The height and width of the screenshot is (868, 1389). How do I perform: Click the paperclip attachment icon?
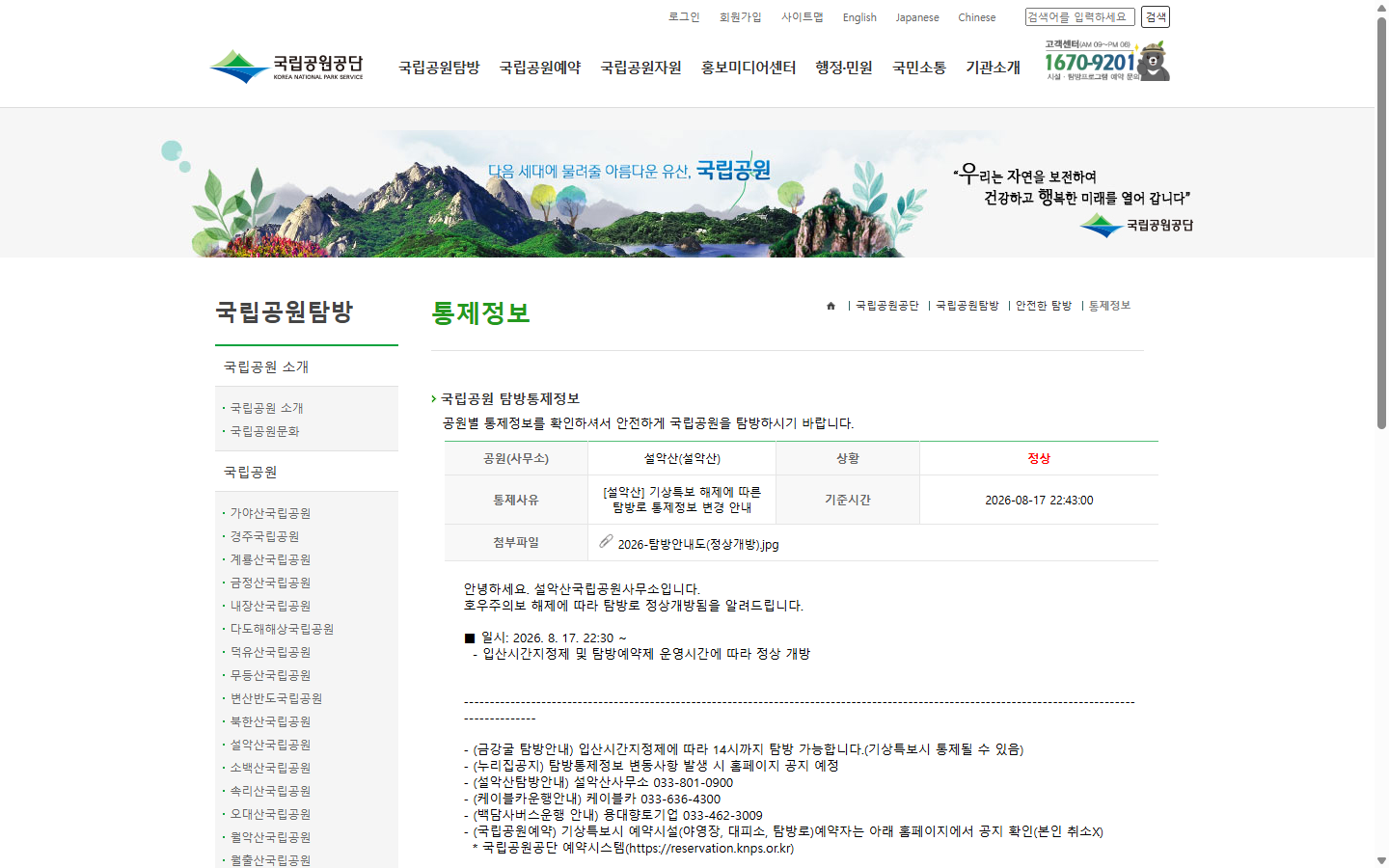coord(606,542)
